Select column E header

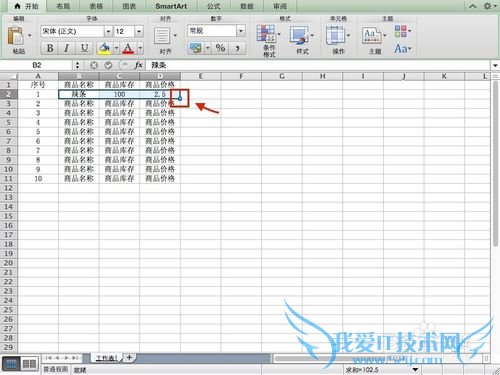[x=201, y=76]
